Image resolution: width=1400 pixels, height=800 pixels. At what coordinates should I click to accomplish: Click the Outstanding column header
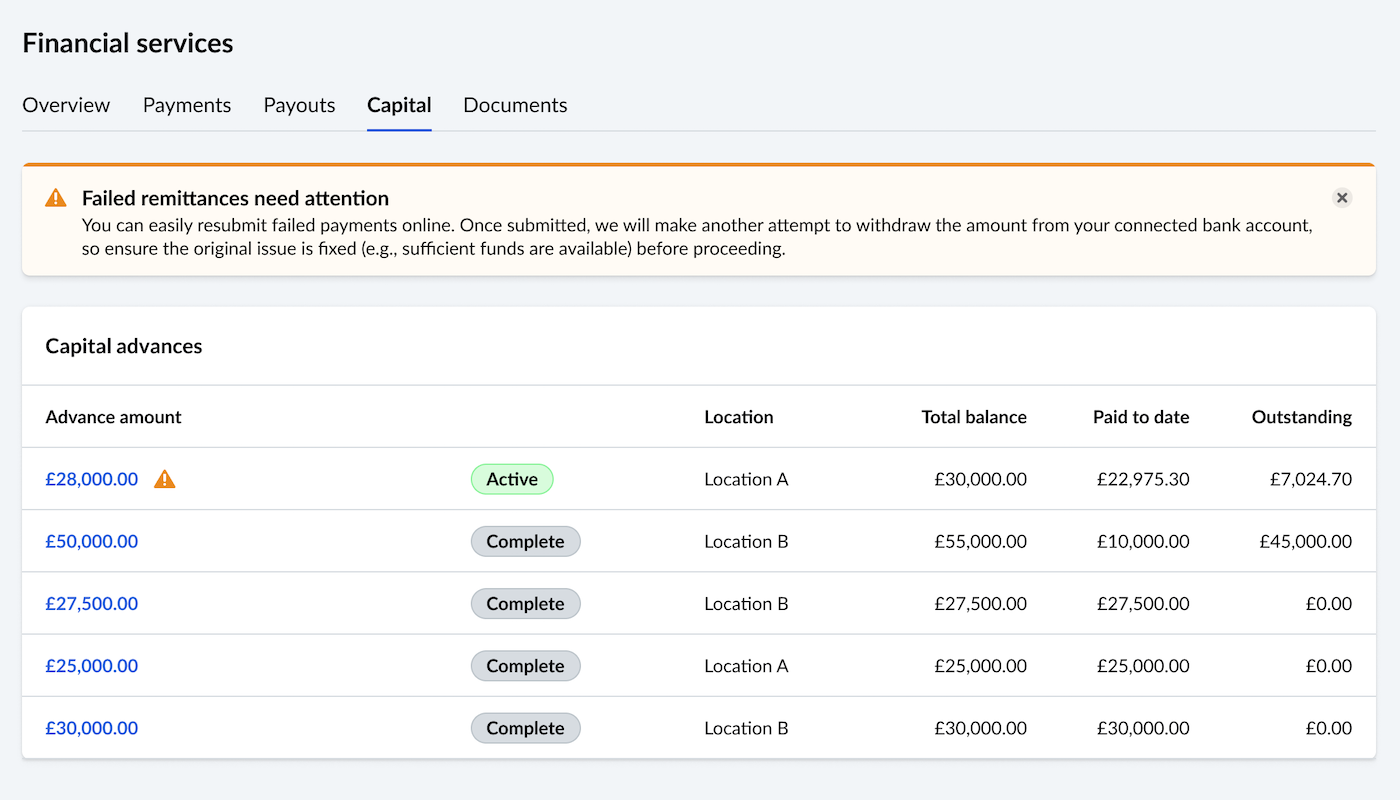[1301, 417]
